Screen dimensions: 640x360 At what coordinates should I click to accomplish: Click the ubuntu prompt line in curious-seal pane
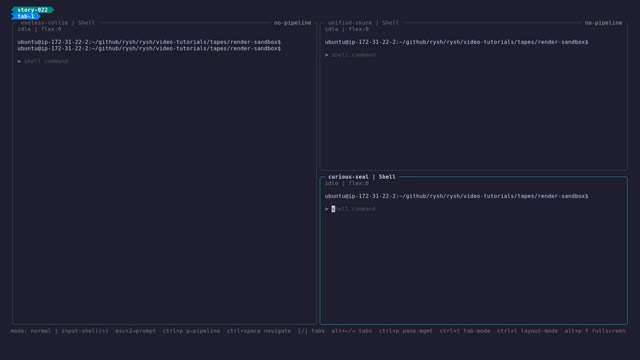(456, 196)
